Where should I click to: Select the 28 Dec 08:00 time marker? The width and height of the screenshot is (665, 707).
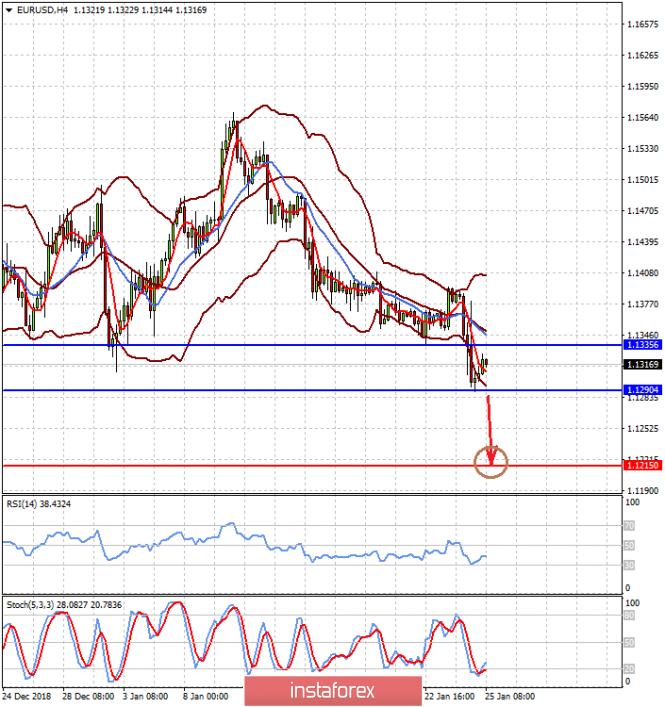[89, 696]
